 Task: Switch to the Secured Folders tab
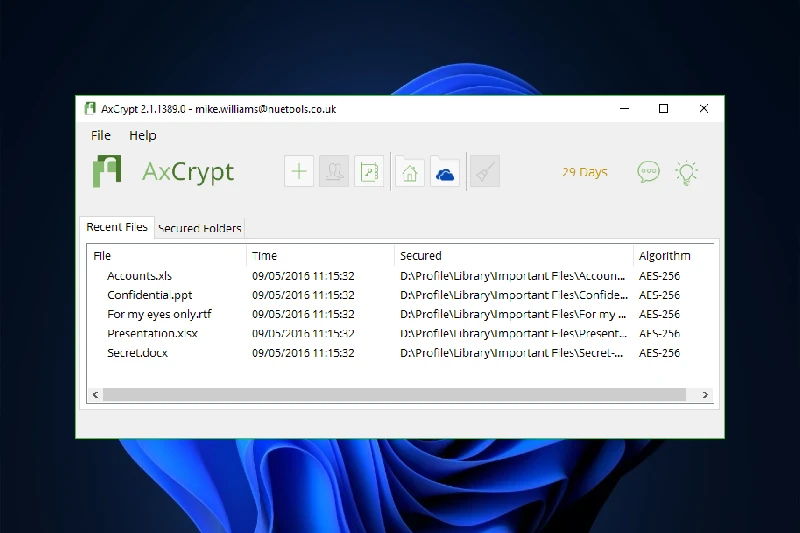click(x=199, y=228)
